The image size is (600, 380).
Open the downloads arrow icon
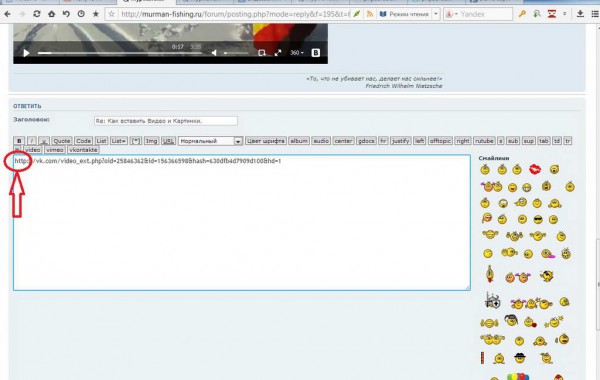(580, 14)
